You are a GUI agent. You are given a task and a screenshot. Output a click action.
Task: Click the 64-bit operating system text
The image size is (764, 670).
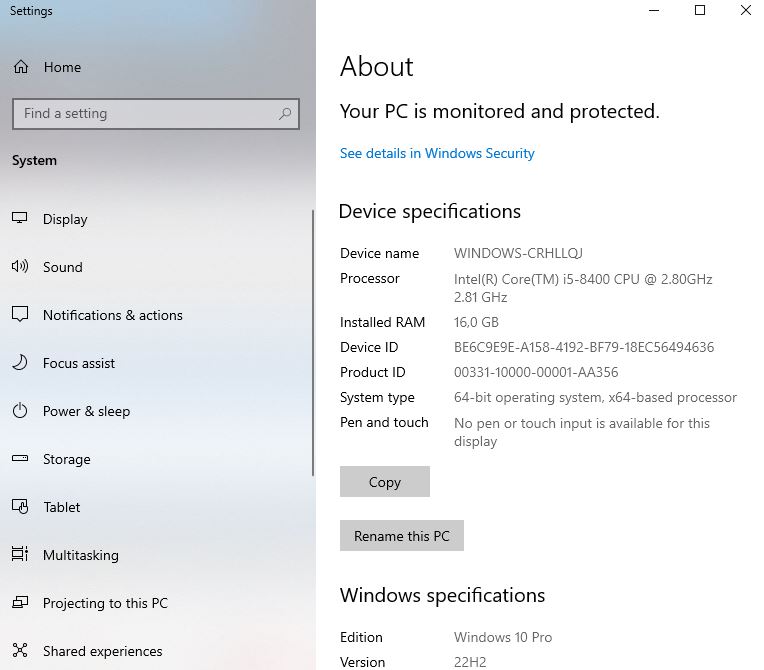click(x=595, y=398)
